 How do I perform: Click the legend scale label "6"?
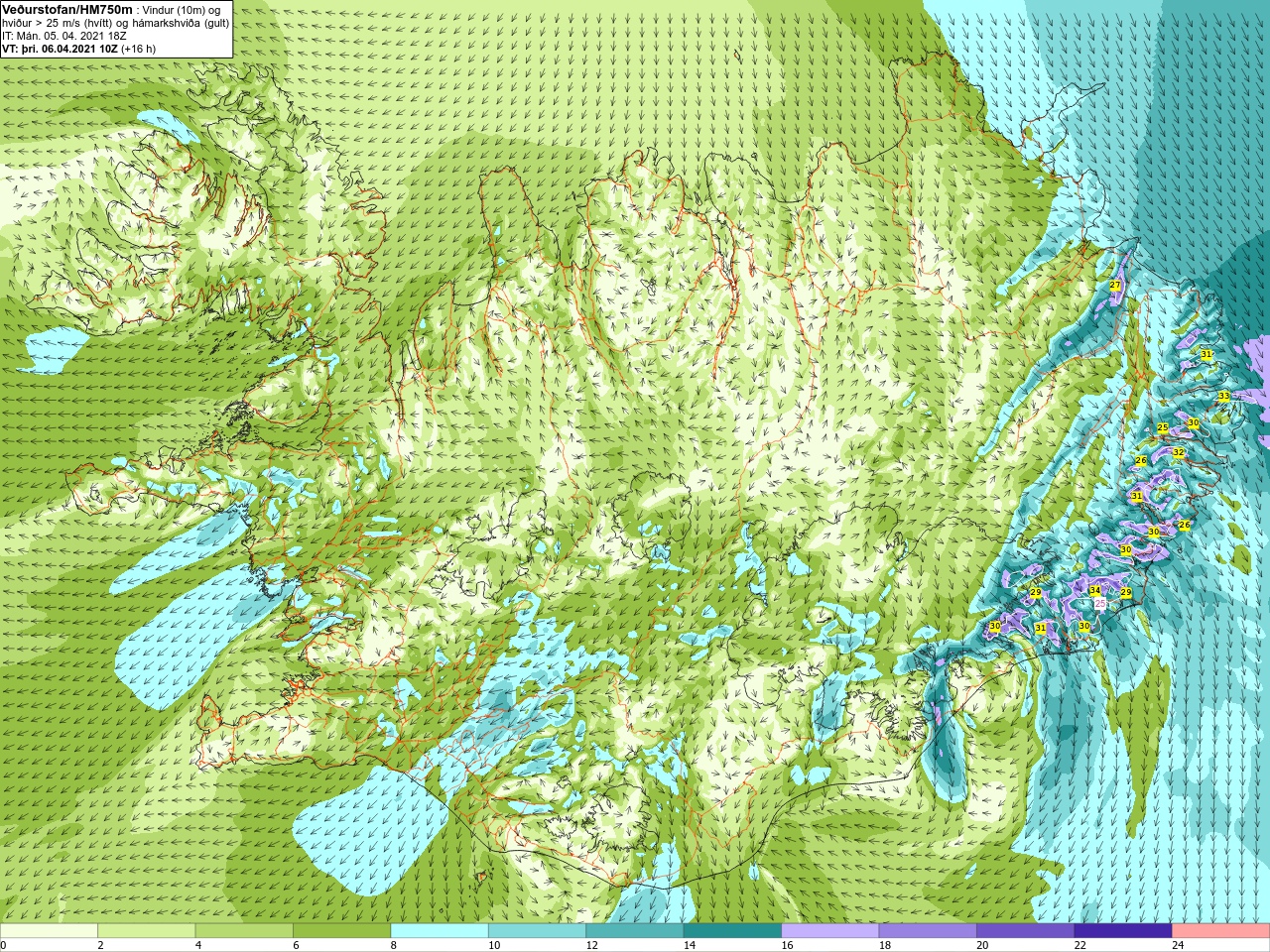tap(296, 945)
